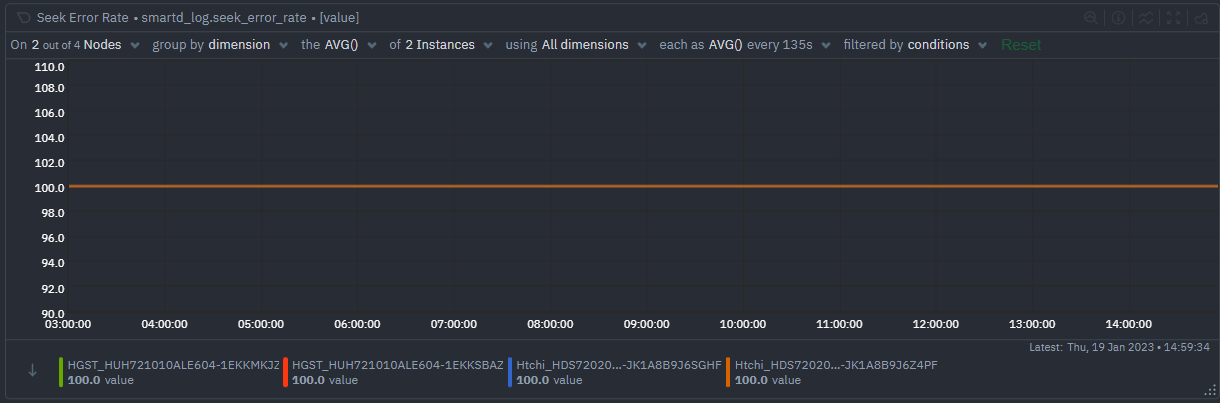1220x403 pixels.
Task: Open the filtered by conditions dropdown
Action: pos(915,45)
